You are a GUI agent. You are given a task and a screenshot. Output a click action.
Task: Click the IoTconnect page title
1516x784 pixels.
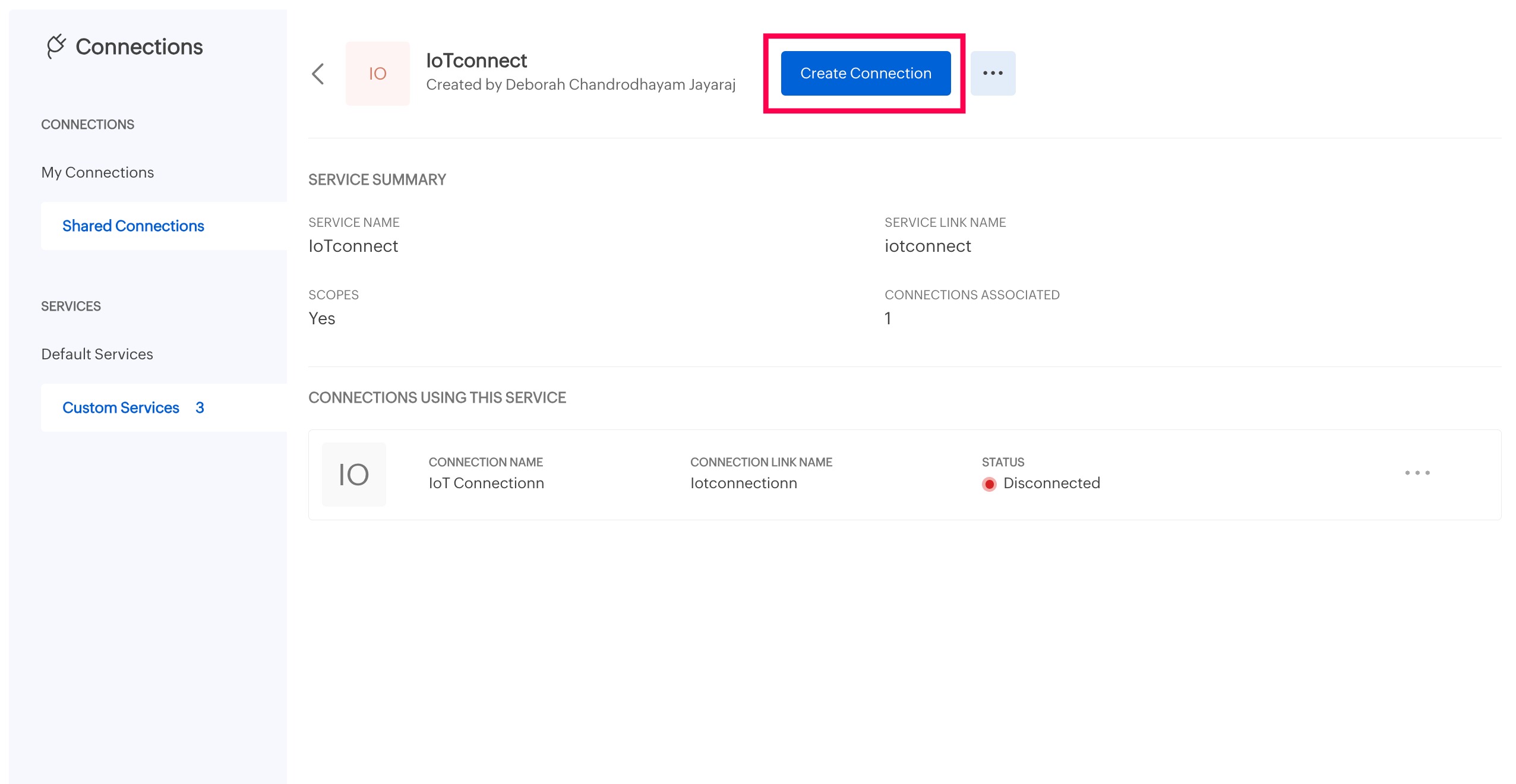(476, 61)
